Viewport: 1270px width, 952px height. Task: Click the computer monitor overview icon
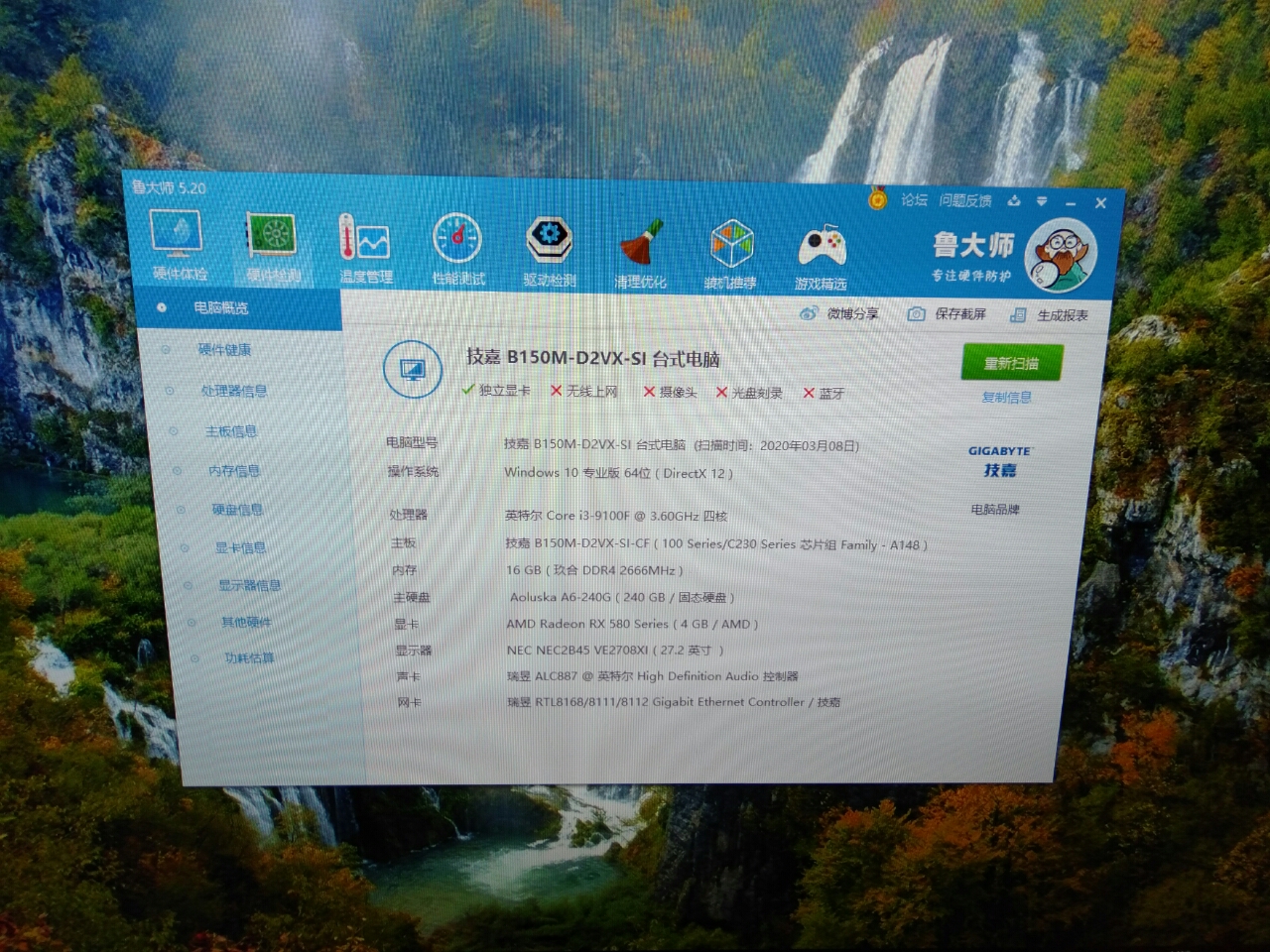tap(412, 370)
